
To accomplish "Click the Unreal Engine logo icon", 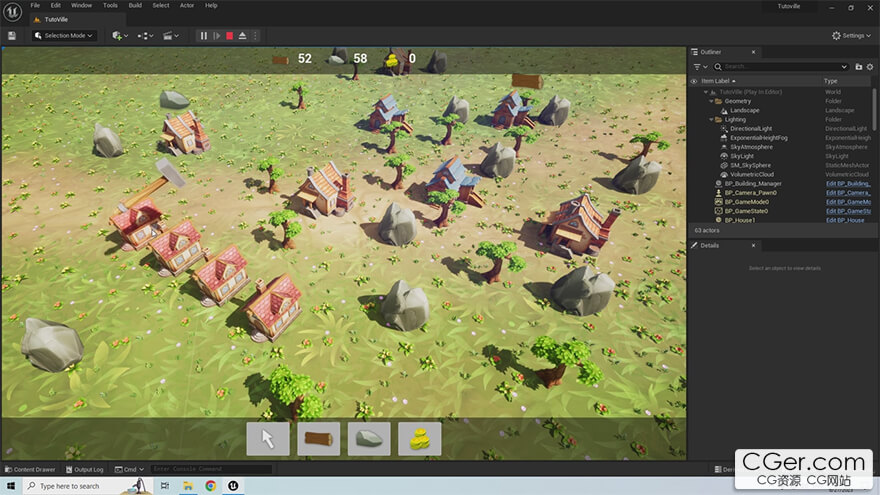I will click(x=12, y=11).
